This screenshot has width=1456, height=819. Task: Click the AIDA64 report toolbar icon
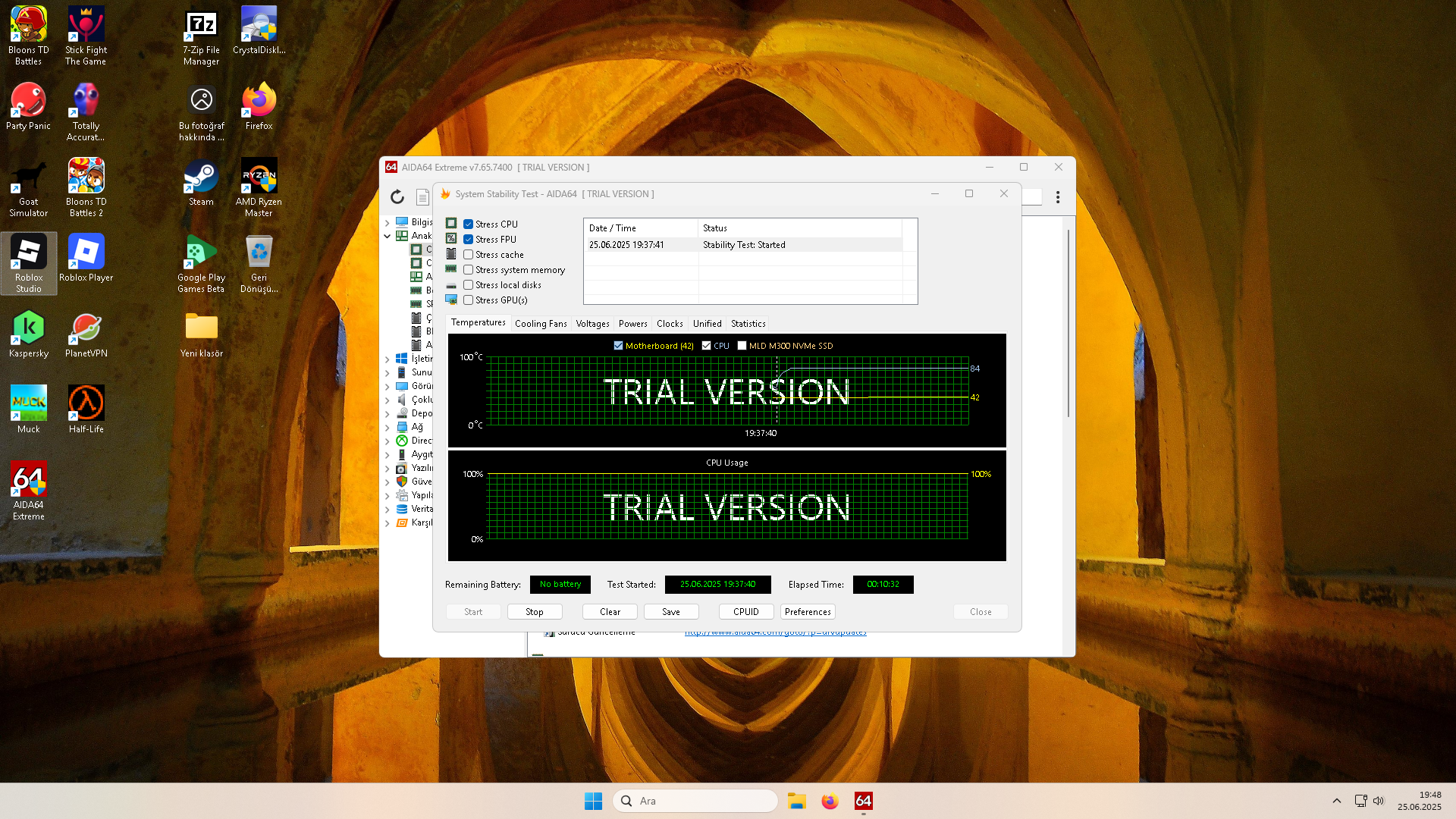coord(422,197)
